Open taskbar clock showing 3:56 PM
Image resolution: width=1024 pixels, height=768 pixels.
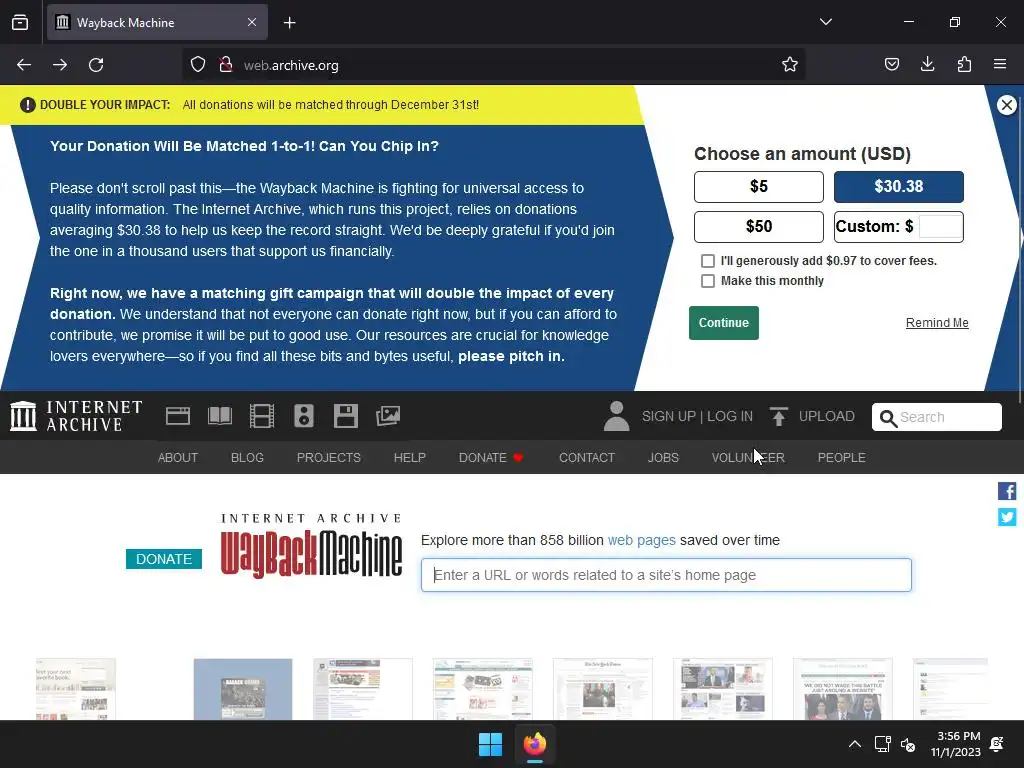tap(955, 744)
